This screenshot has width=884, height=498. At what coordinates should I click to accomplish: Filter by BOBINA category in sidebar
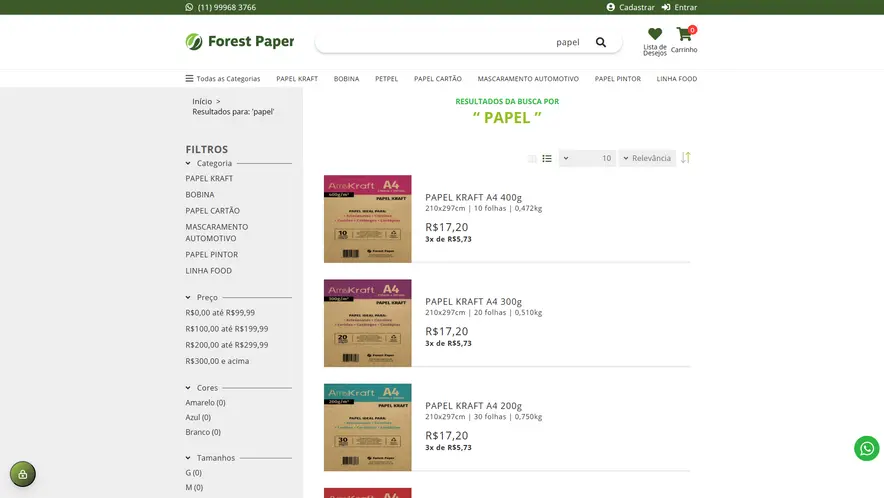pos(200,195)
